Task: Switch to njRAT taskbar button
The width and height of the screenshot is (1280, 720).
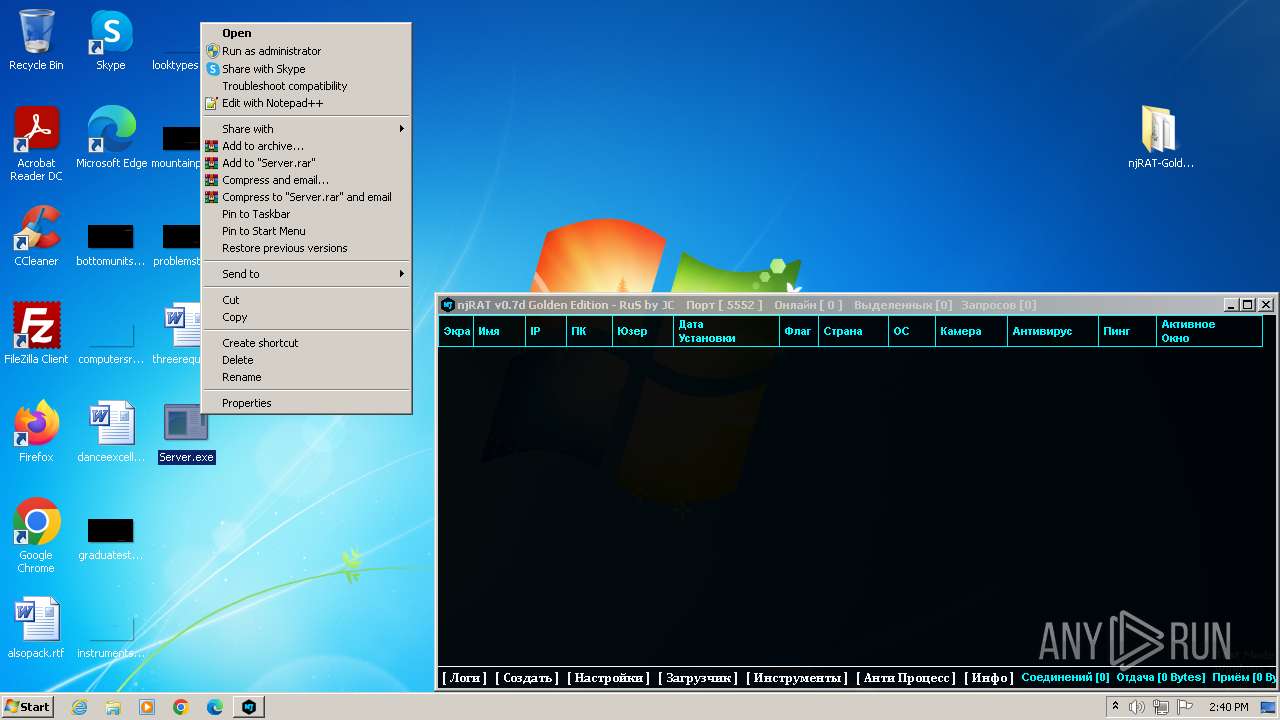Action: coord(249,707)
